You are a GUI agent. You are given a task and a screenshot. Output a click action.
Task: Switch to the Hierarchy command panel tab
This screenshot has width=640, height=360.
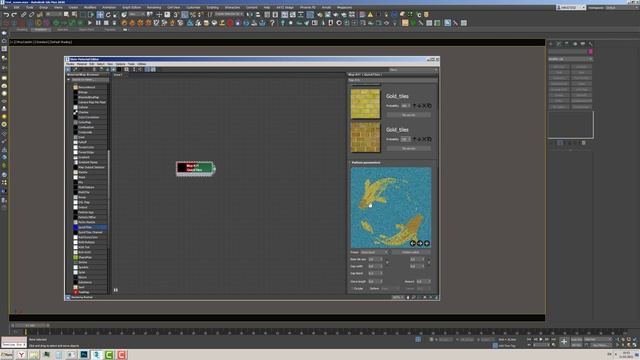click(x=567, y=44)
